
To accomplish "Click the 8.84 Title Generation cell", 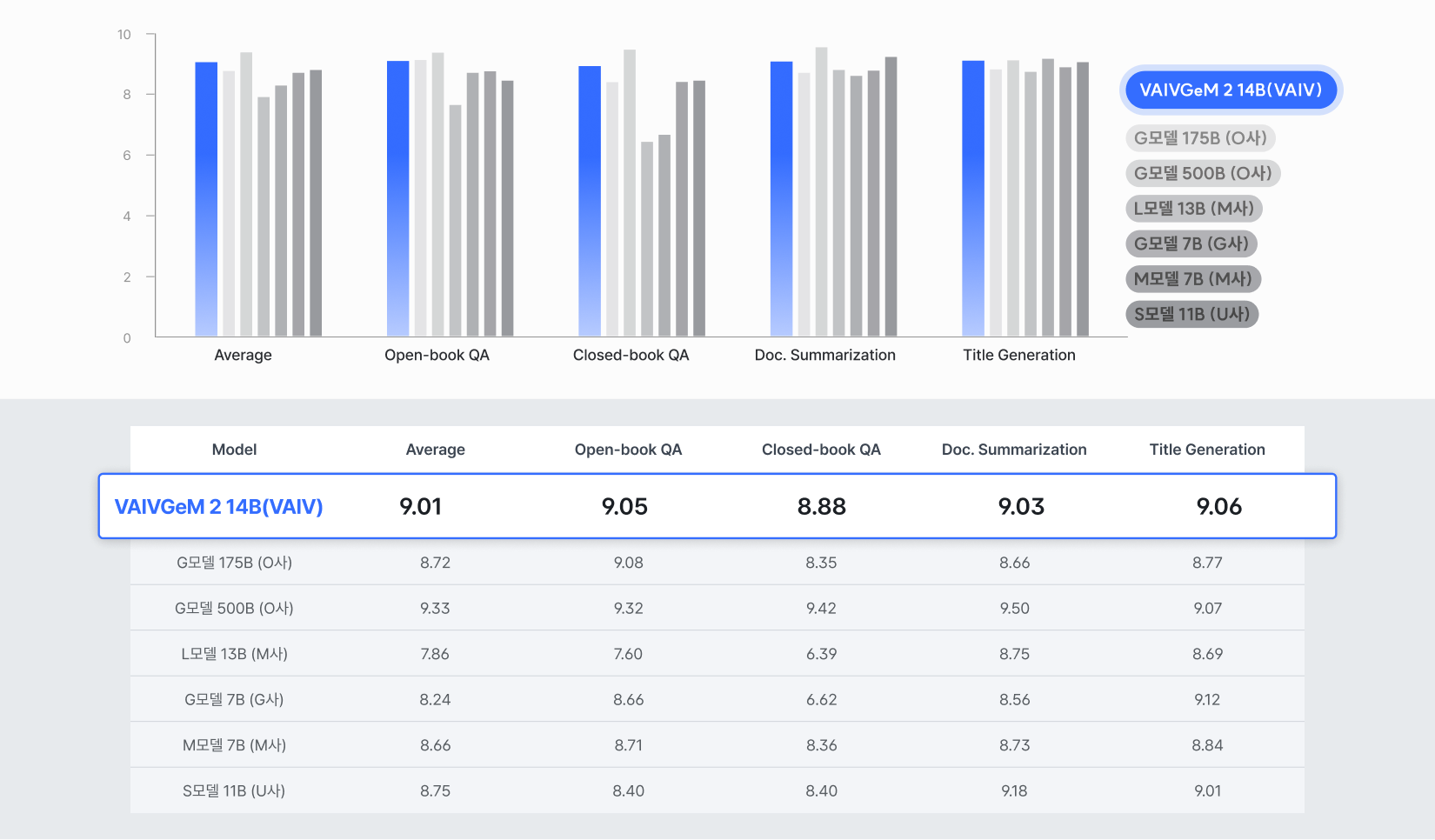I will (x=1207, y=745).
